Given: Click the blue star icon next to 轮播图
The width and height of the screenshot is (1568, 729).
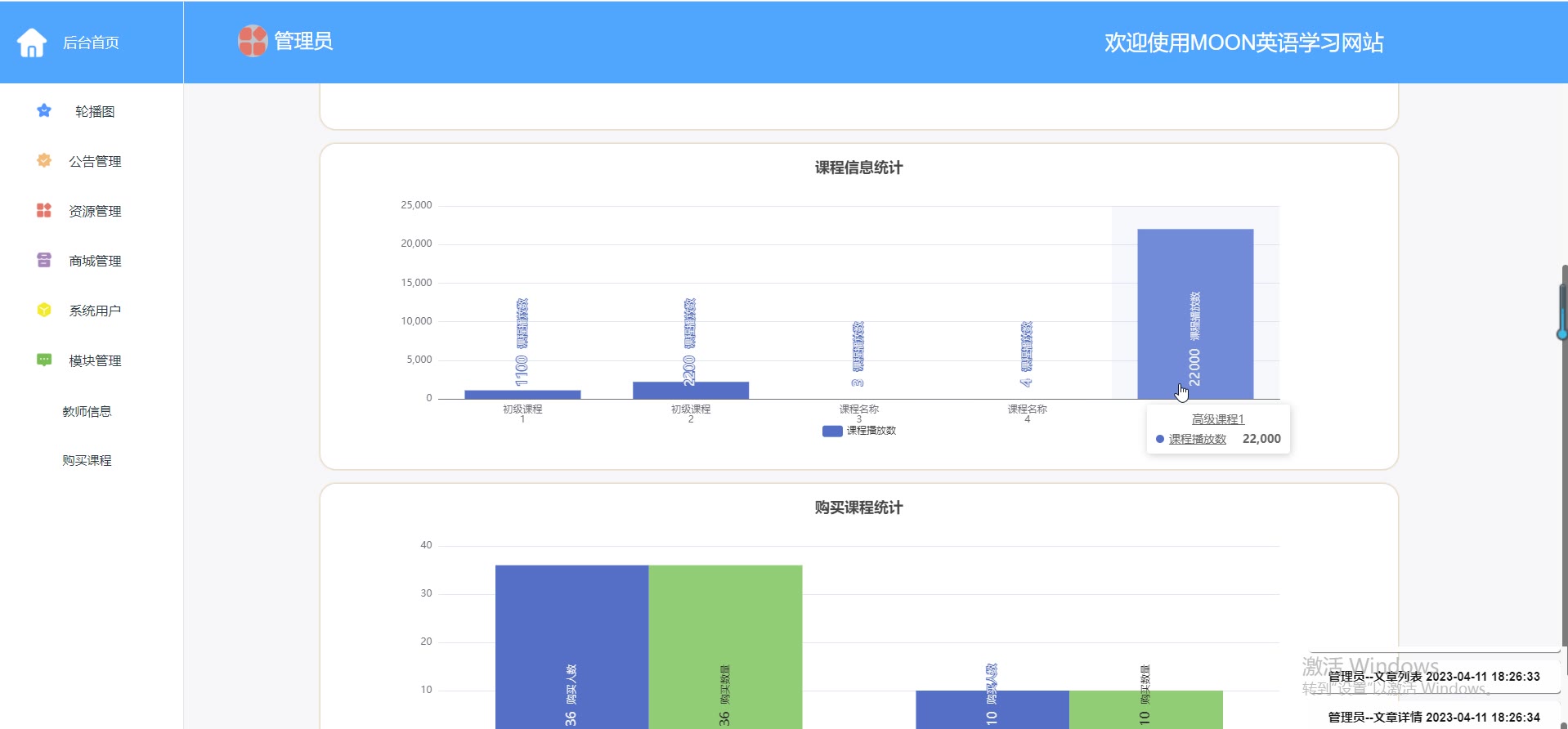Looking at the screenshot, I should tap(44, 110).
